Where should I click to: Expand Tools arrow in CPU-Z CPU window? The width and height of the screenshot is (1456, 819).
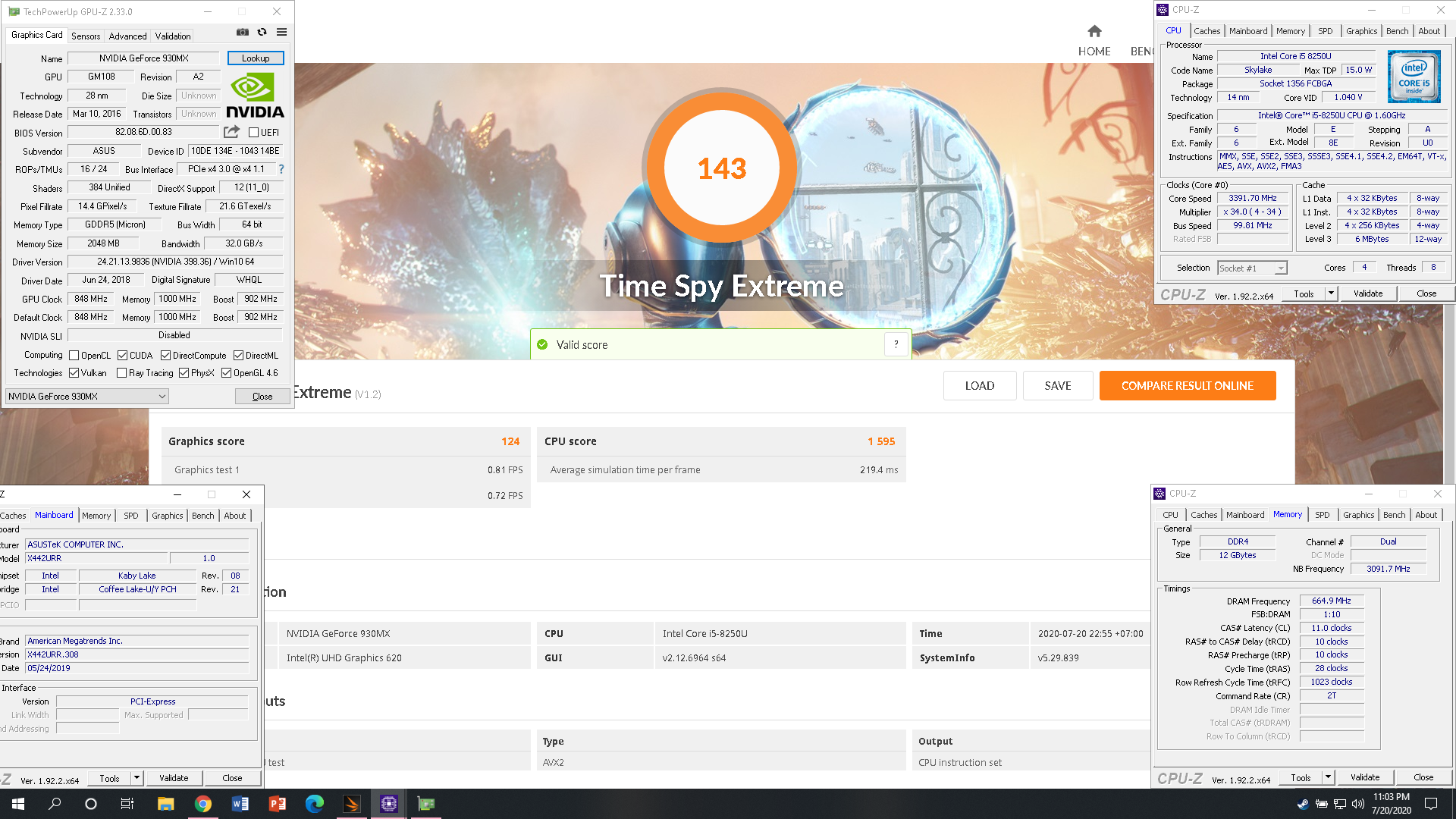(1330, 293)
